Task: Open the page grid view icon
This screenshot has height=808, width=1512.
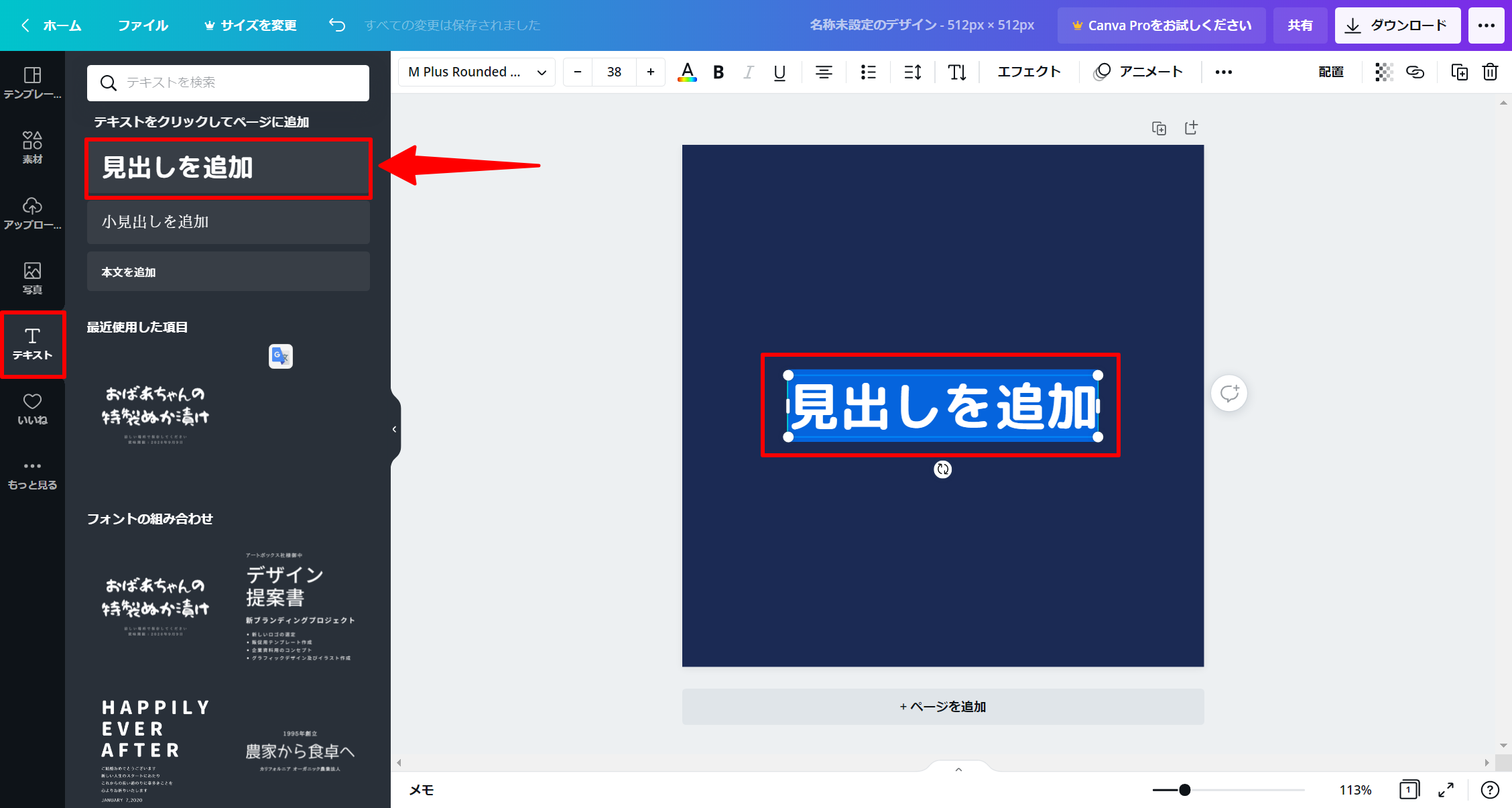Action: pos(1409,790)
